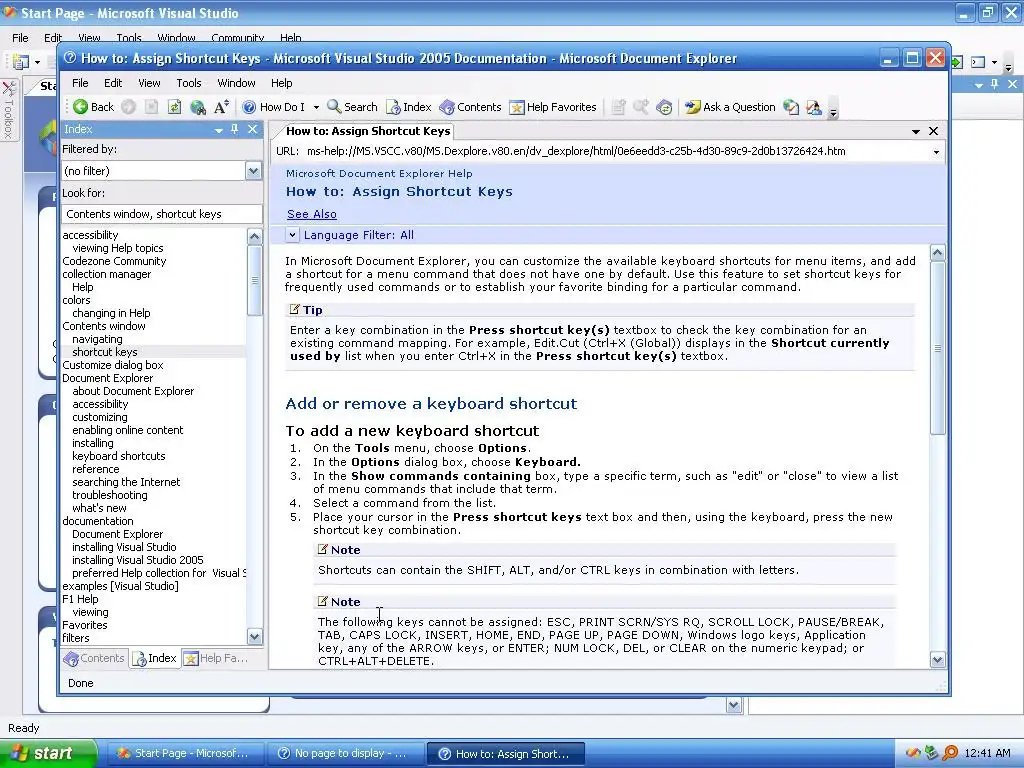Open the Edit menu in Document Explorer
Image resolution: width=1024 pixels, height=768 pixels.
tap(113, 83)
